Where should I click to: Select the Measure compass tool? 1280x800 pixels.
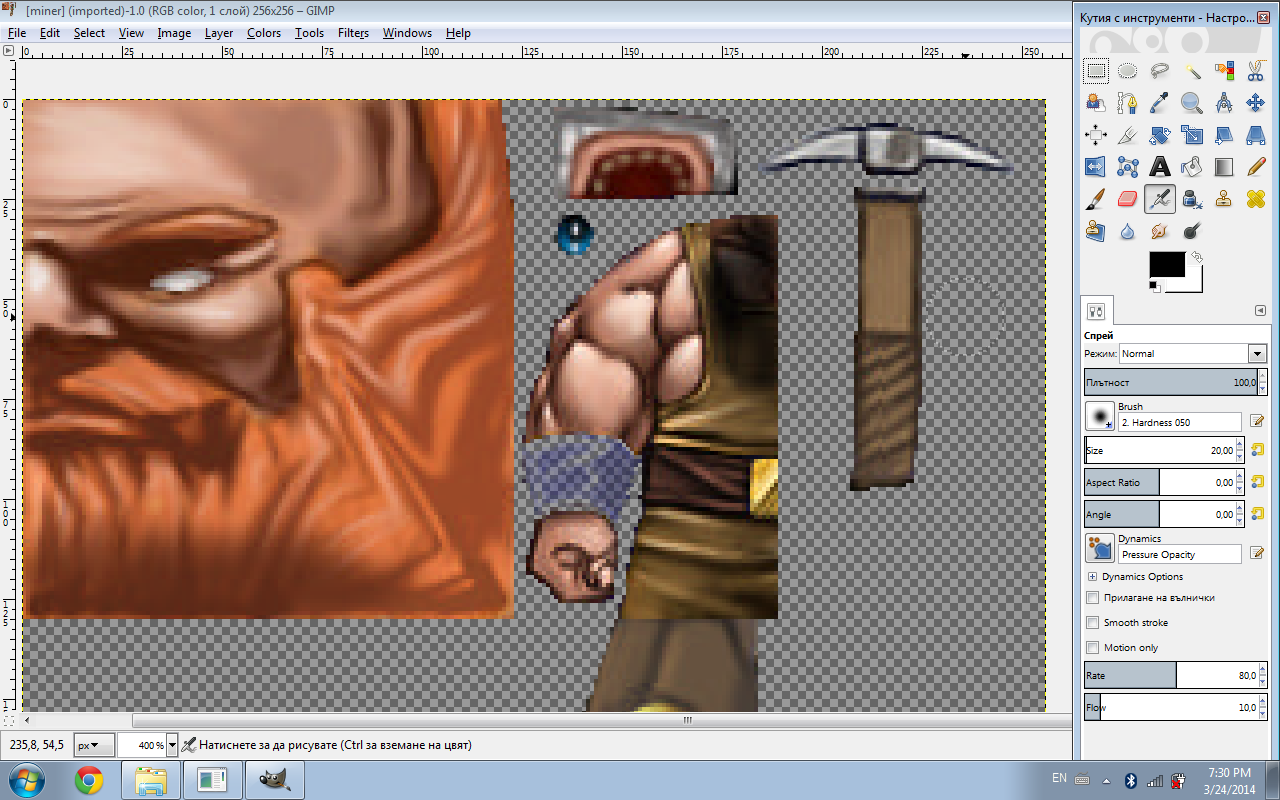(1224, 103)
